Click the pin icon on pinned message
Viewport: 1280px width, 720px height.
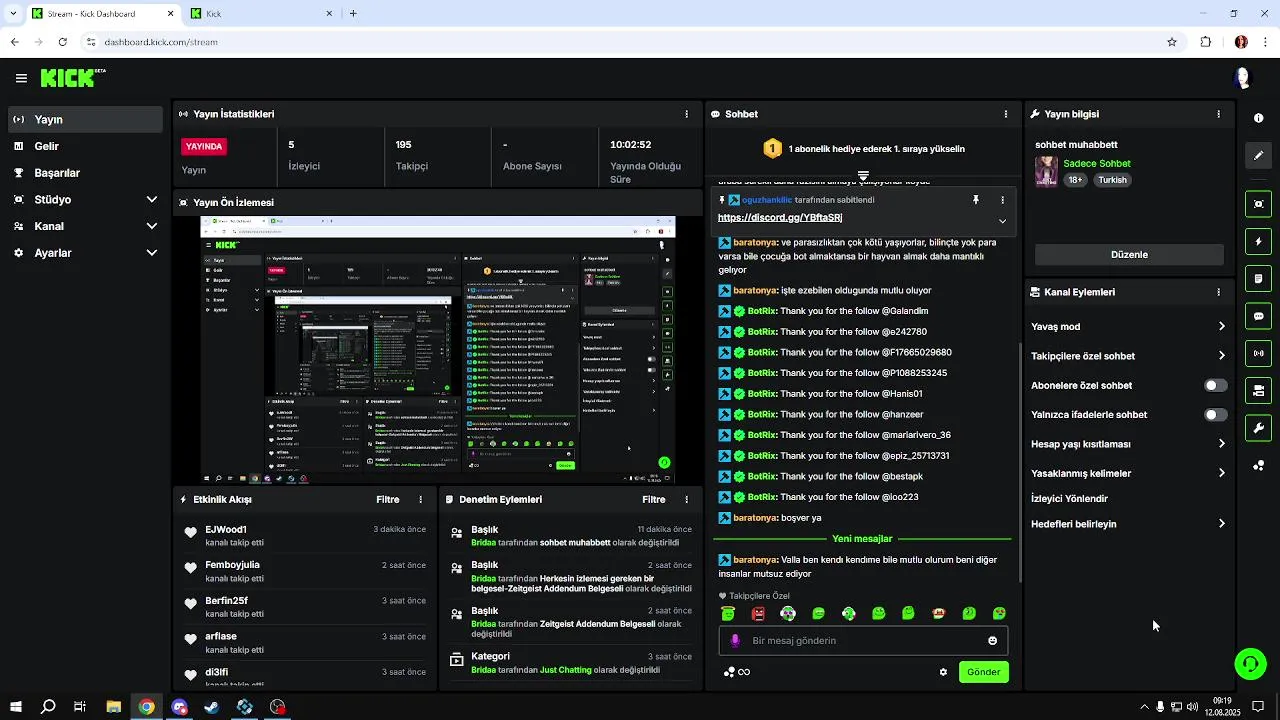pyautogui.click(x=976, y=200)
